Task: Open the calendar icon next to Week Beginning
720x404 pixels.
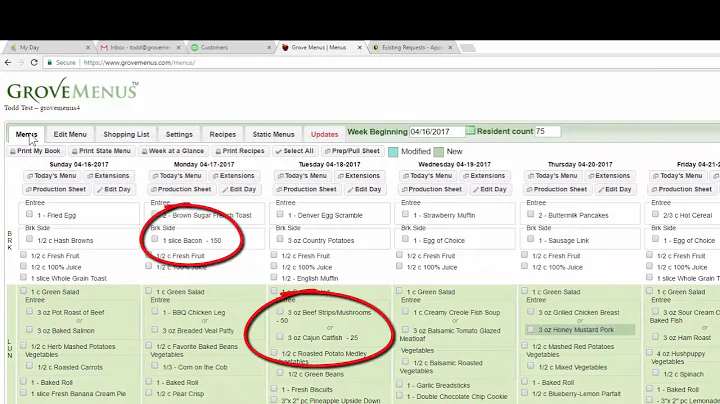Action: 470,131
